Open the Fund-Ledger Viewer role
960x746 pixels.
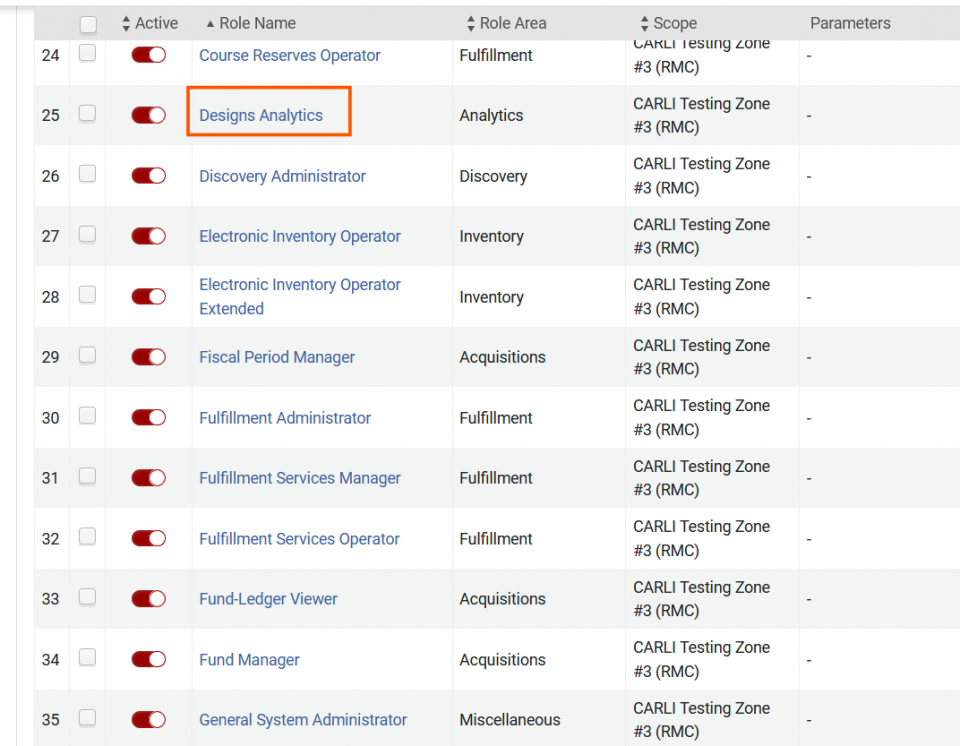point(268,598)
